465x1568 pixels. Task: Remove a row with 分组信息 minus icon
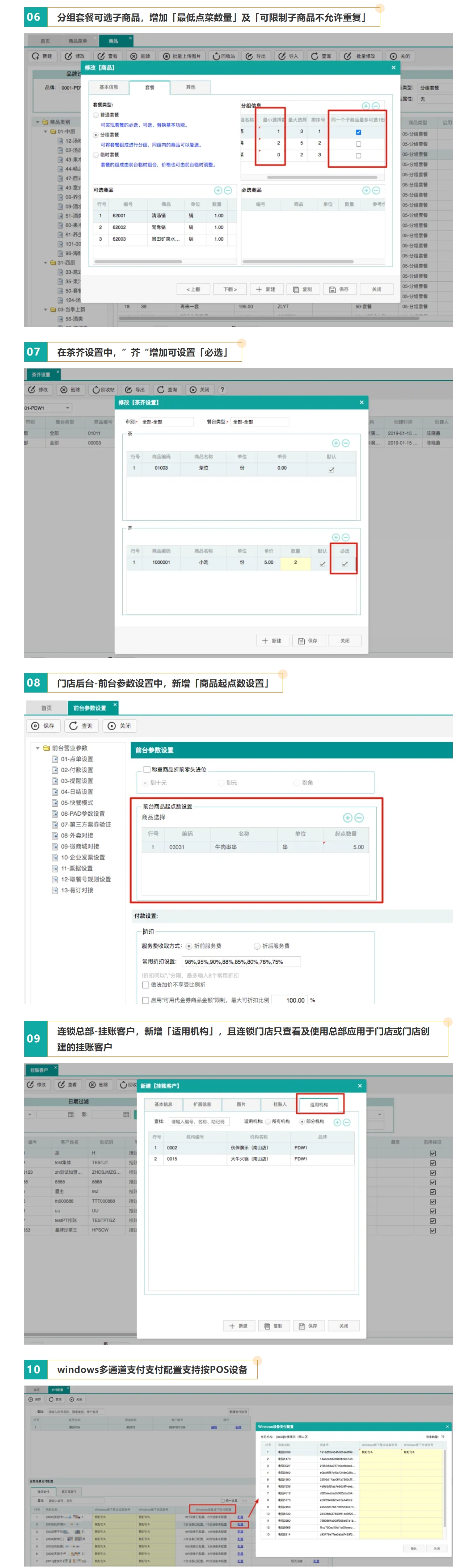pyautogui.click(x=376, y=105)
